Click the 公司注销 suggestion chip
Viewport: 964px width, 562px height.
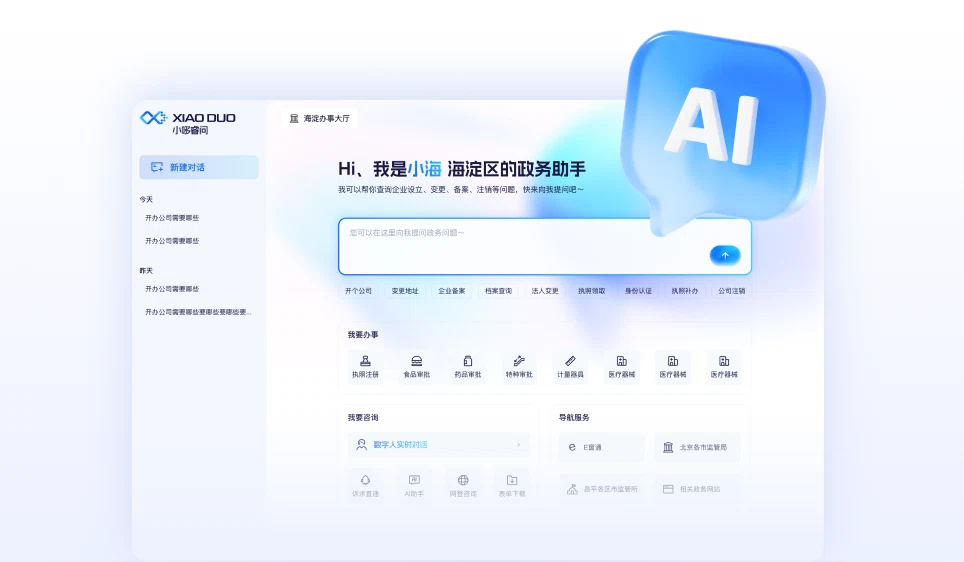pos(731,291)
